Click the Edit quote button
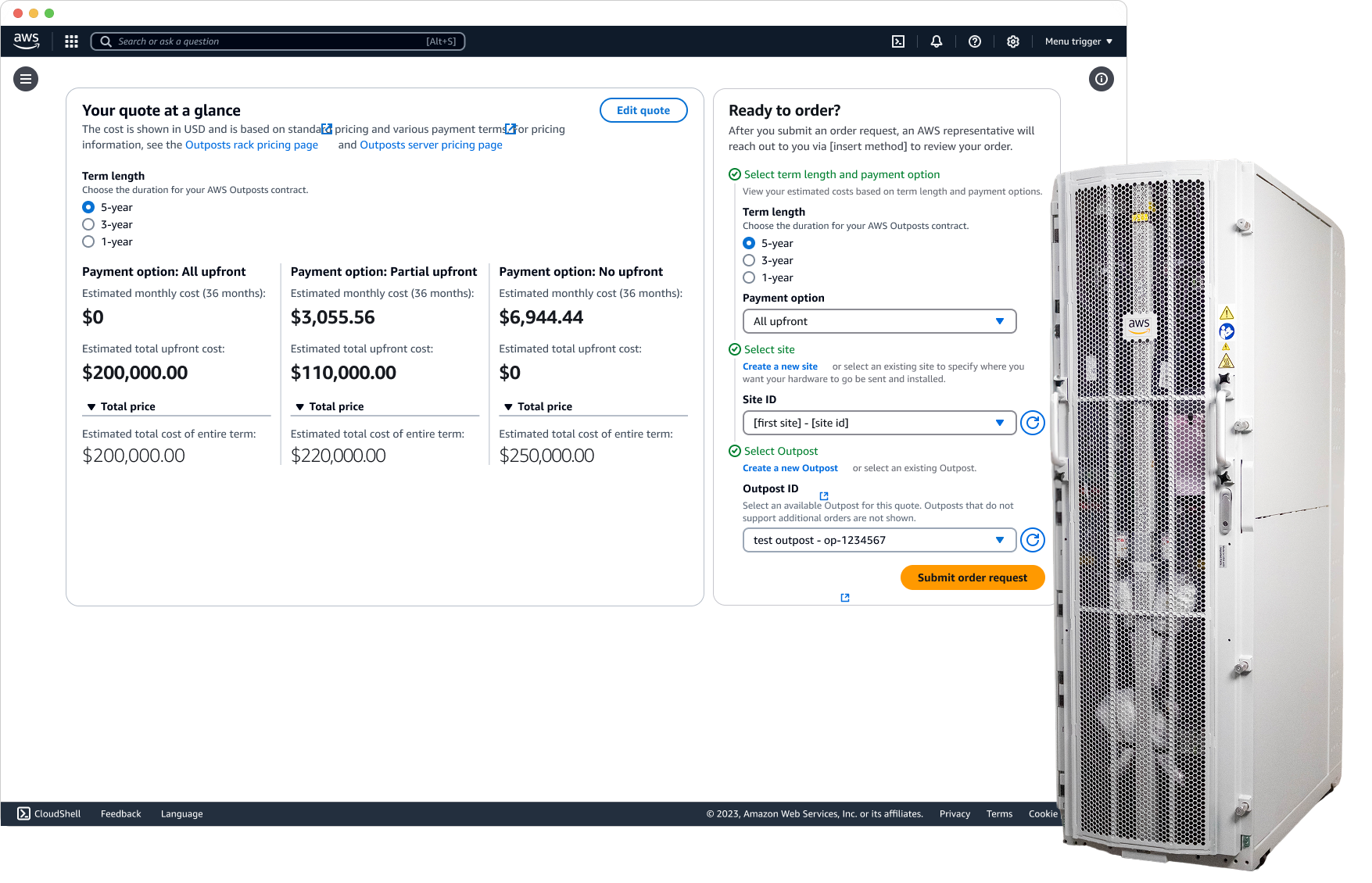The image size is (1372, 883). [643, 110]
